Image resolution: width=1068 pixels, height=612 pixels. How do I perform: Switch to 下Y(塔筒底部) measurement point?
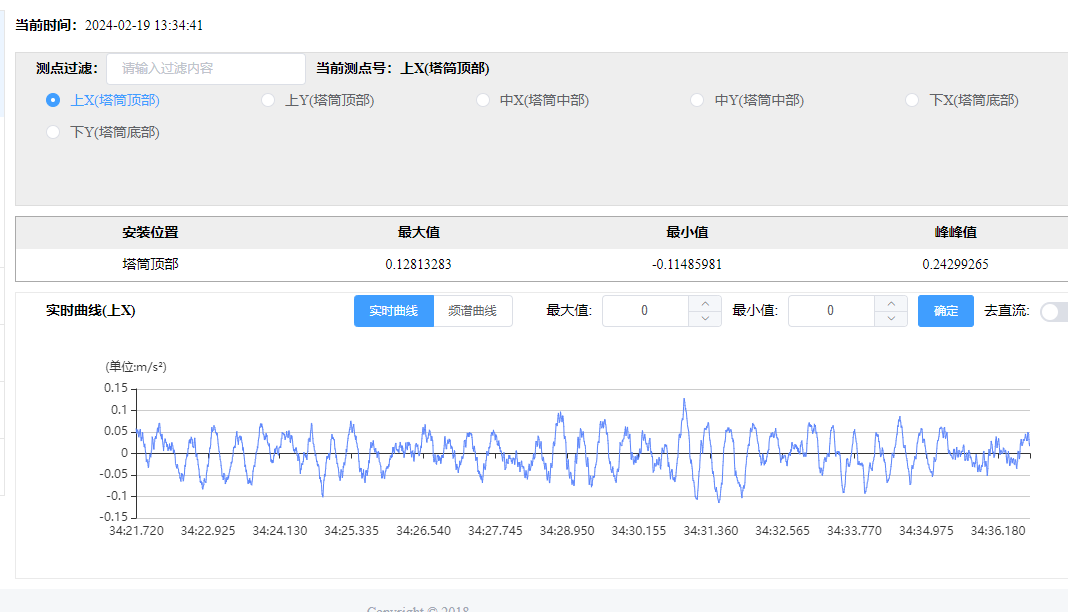53,132
